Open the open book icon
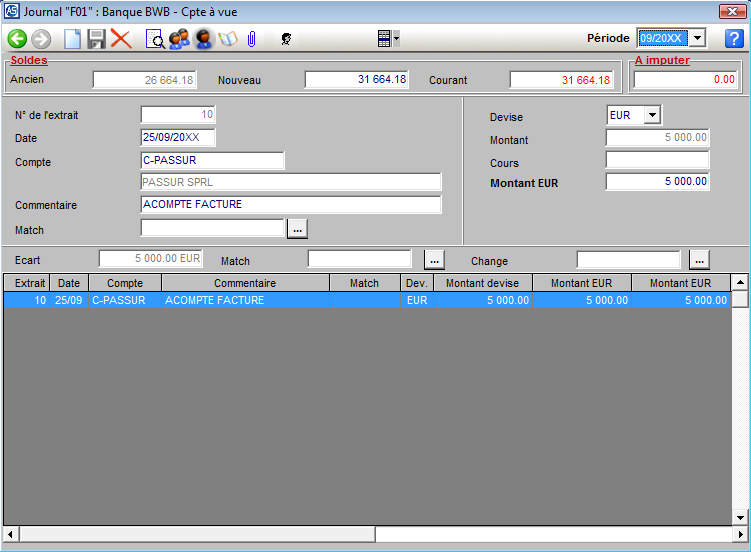Image resolution: width=751 pixels, height=552 pixels. (x=227, y=39)
